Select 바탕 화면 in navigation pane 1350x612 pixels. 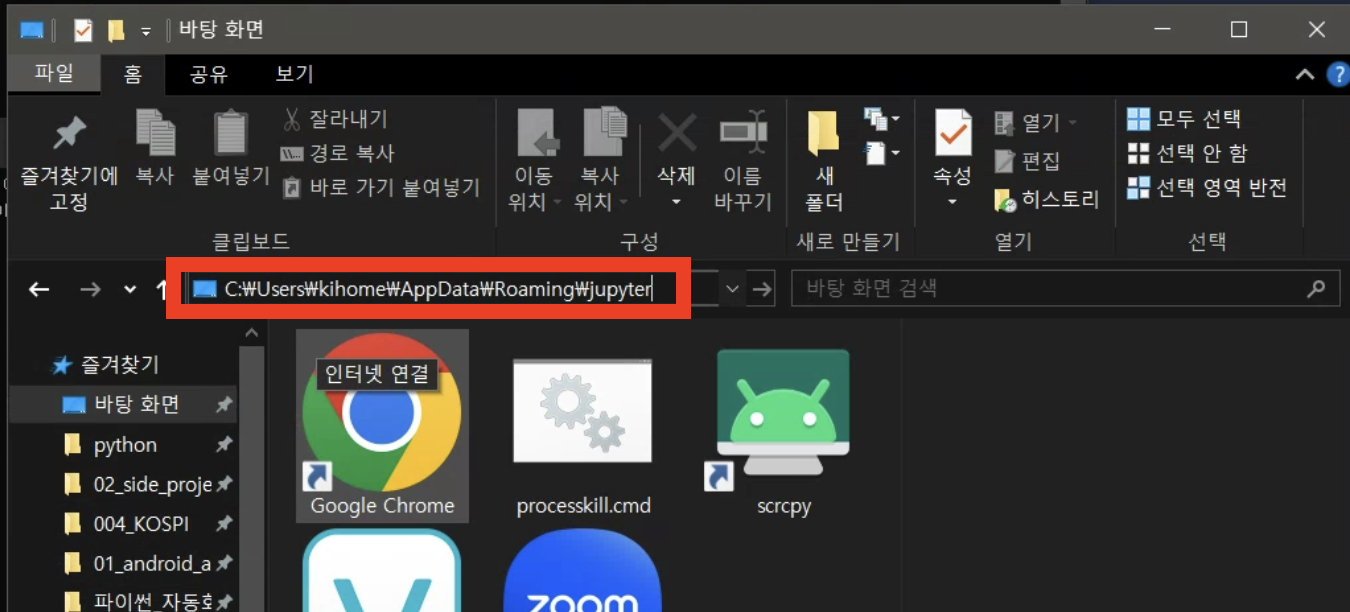(123, 404)
